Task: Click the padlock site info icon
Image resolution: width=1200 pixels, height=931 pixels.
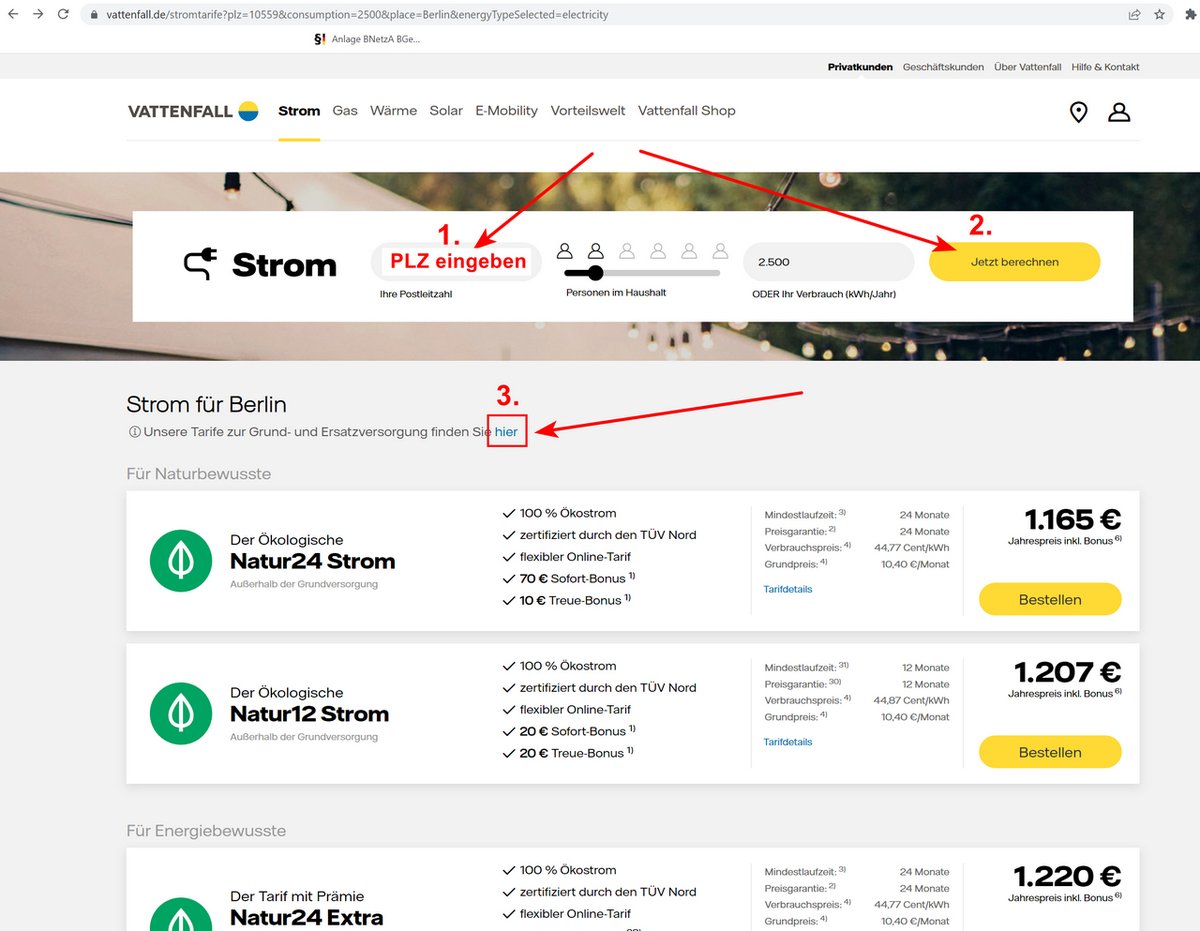Action: (94, 15)
